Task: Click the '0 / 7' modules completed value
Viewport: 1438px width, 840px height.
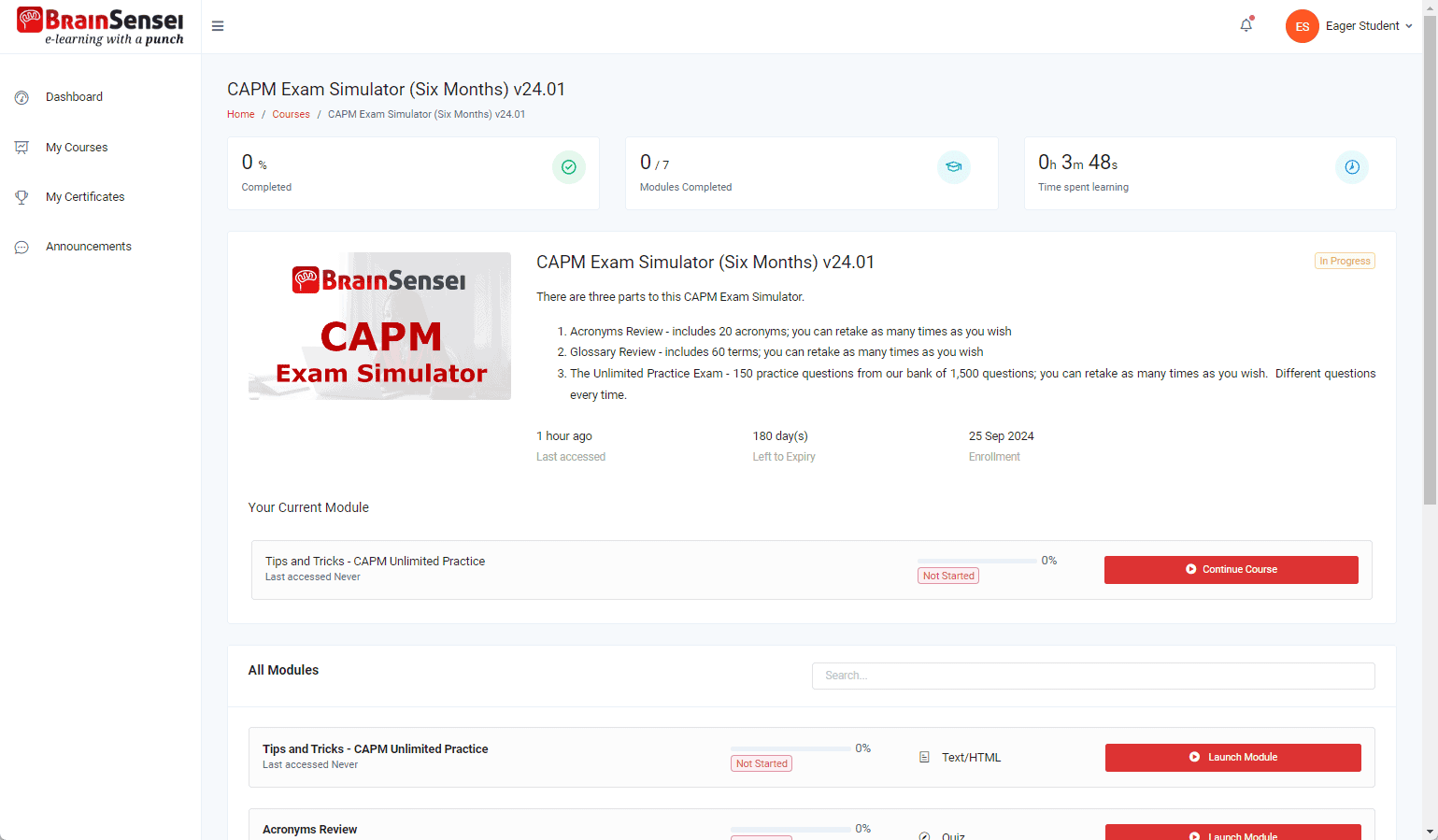Action: coord(654,163)
